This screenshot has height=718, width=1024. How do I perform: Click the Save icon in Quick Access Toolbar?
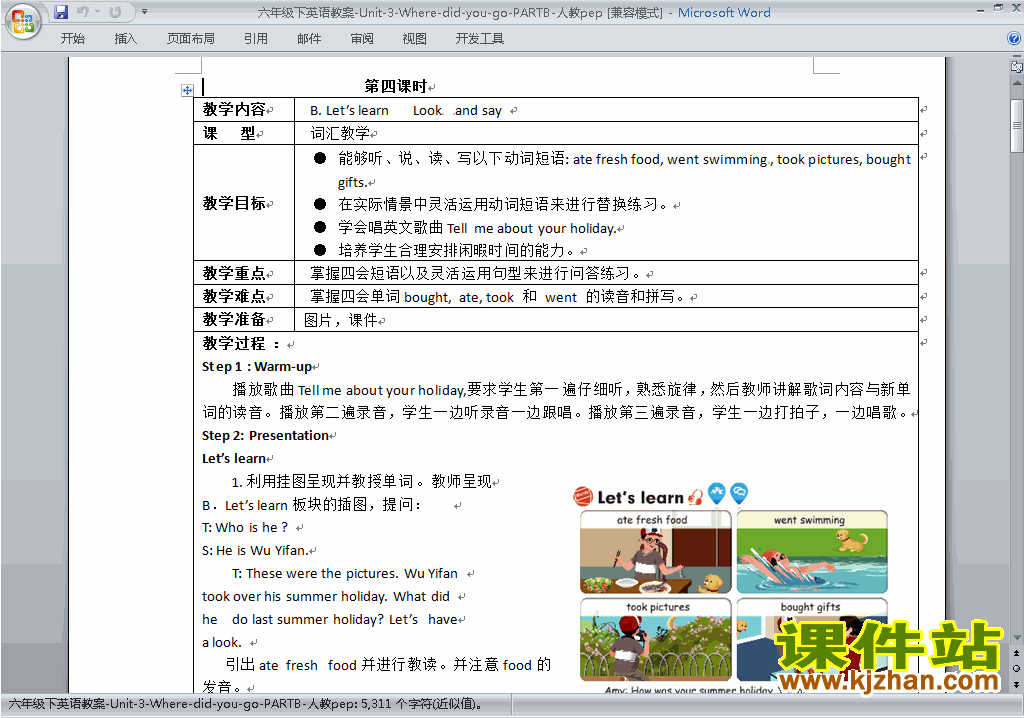[61, 12]
